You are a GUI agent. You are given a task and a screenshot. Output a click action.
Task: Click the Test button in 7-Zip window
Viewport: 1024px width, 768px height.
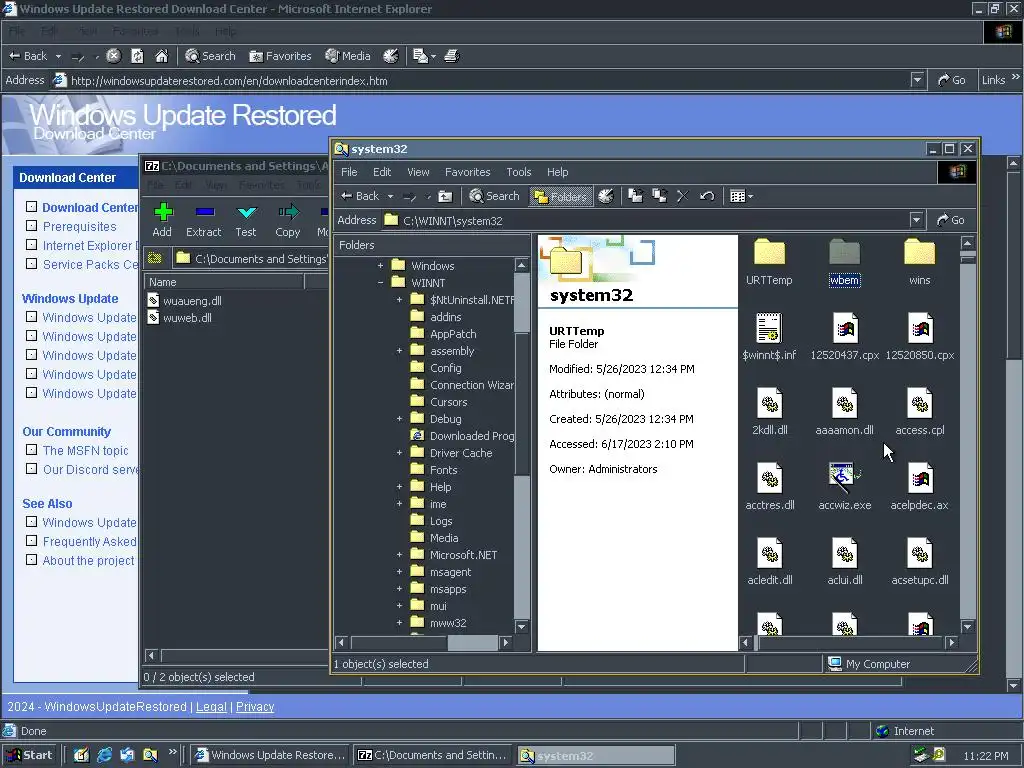click(x=246, y=221)
